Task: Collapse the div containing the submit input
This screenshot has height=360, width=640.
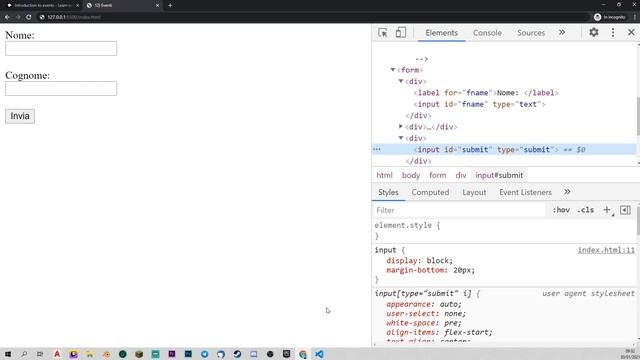Action: [x=401, y=138]
